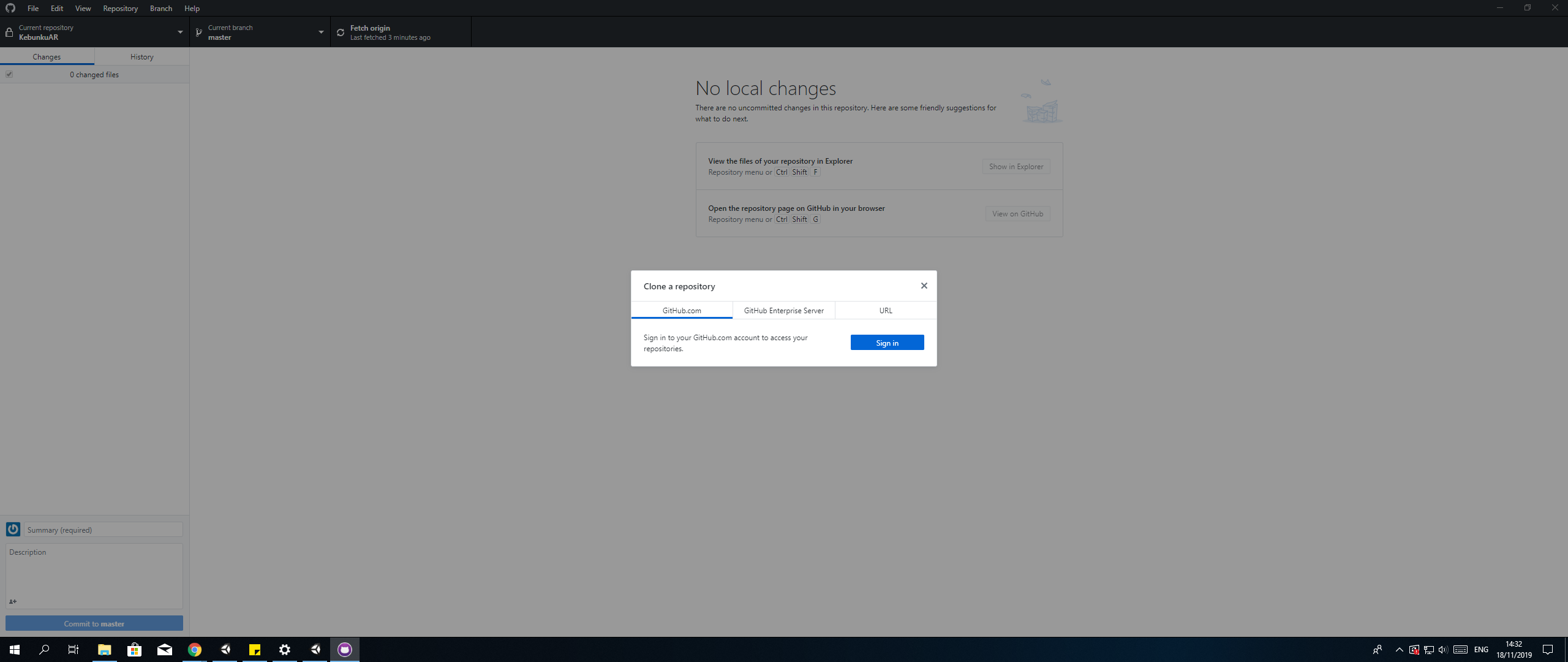Open Settings gear from the taskbar

pos(285,649)
